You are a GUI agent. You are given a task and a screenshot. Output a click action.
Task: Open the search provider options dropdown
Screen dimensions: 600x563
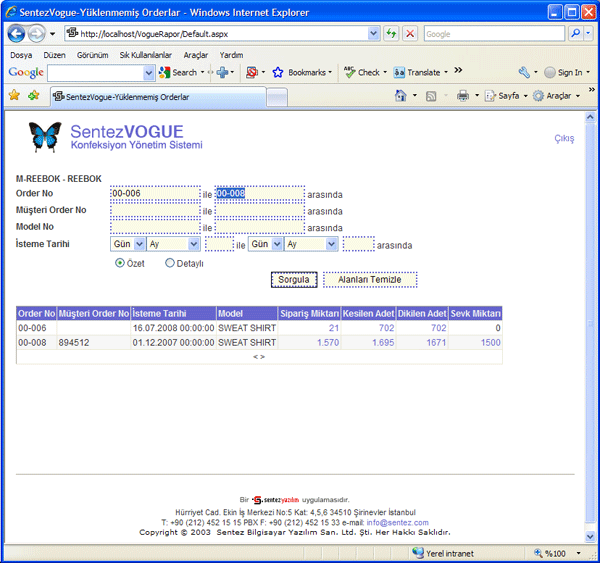pos(588,34)
